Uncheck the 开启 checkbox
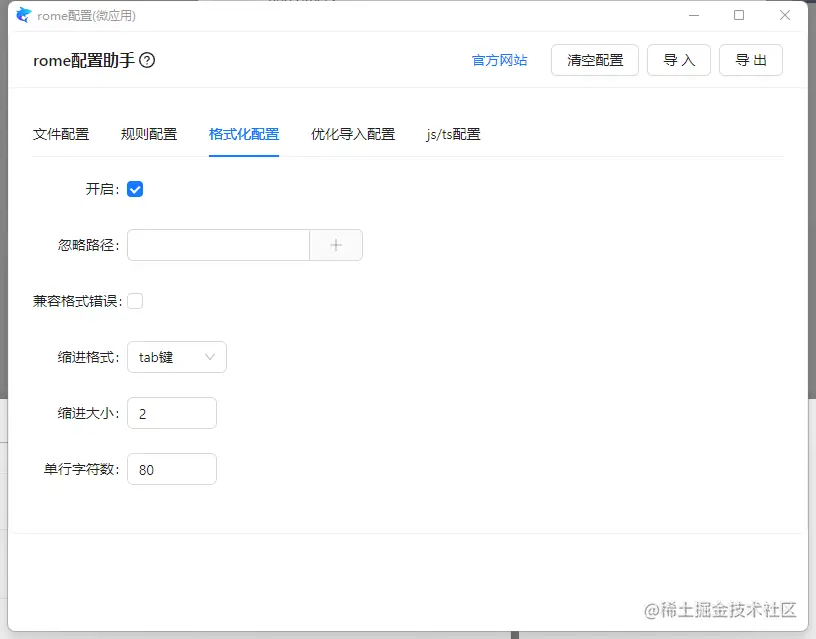The image size is (816, 639). click(135, 189)
